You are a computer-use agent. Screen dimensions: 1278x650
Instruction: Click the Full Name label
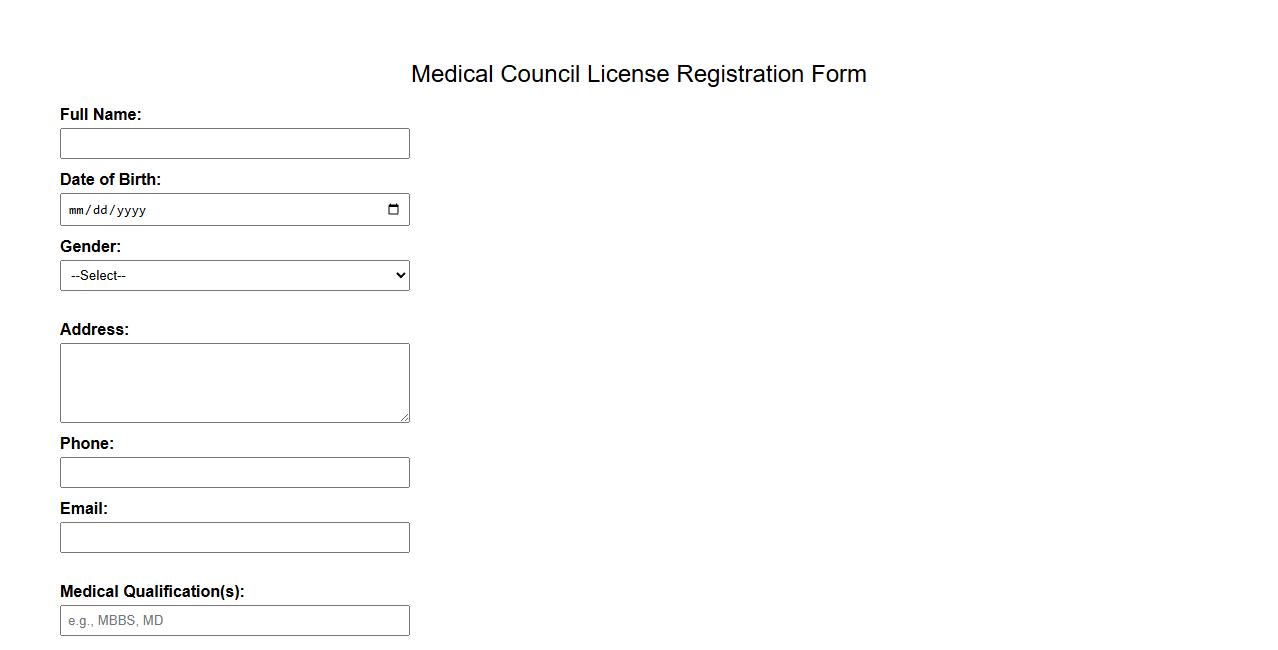(100, 114)
